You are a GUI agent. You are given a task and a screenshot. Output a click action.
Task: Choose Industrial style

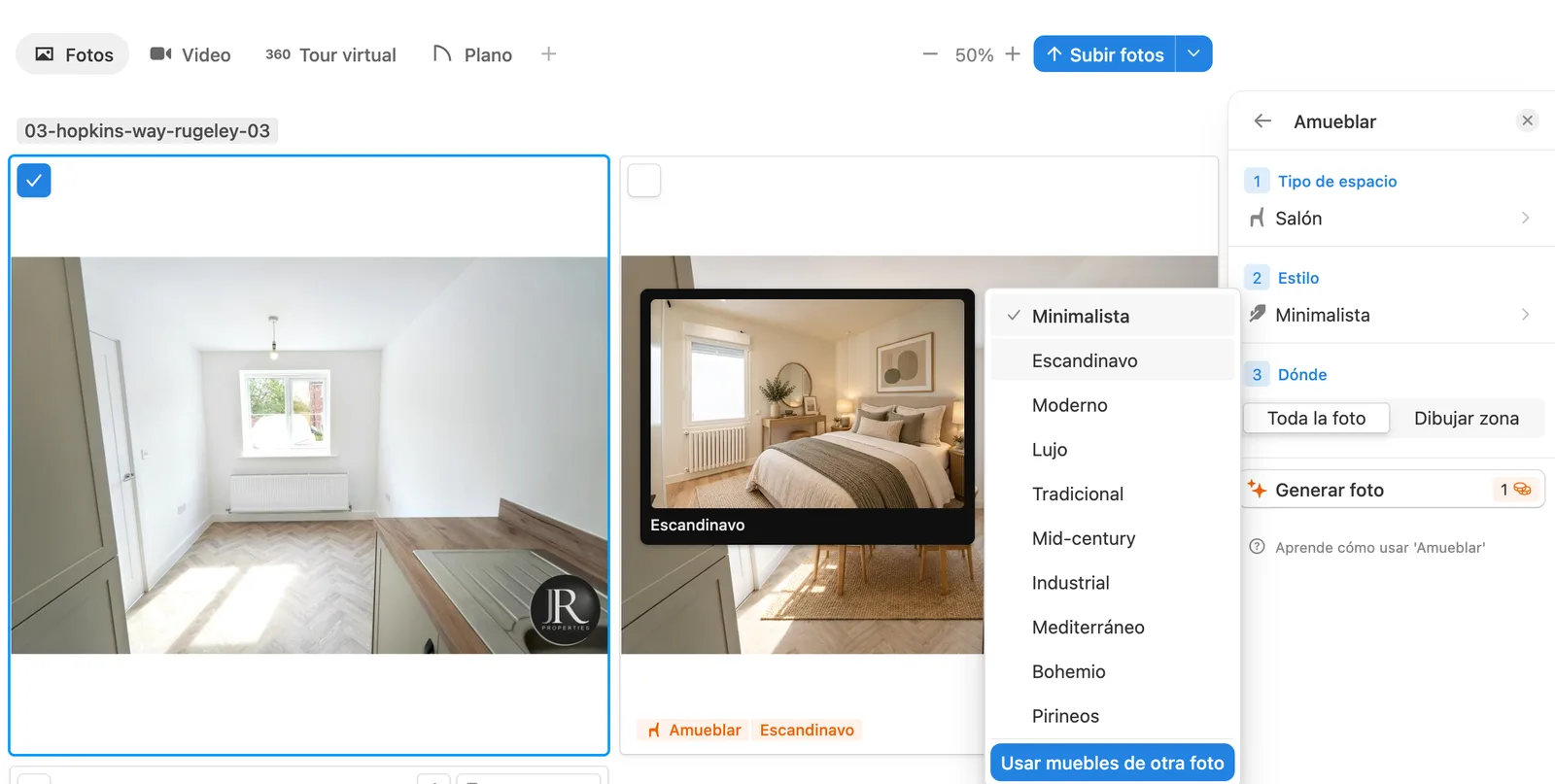1112,583
